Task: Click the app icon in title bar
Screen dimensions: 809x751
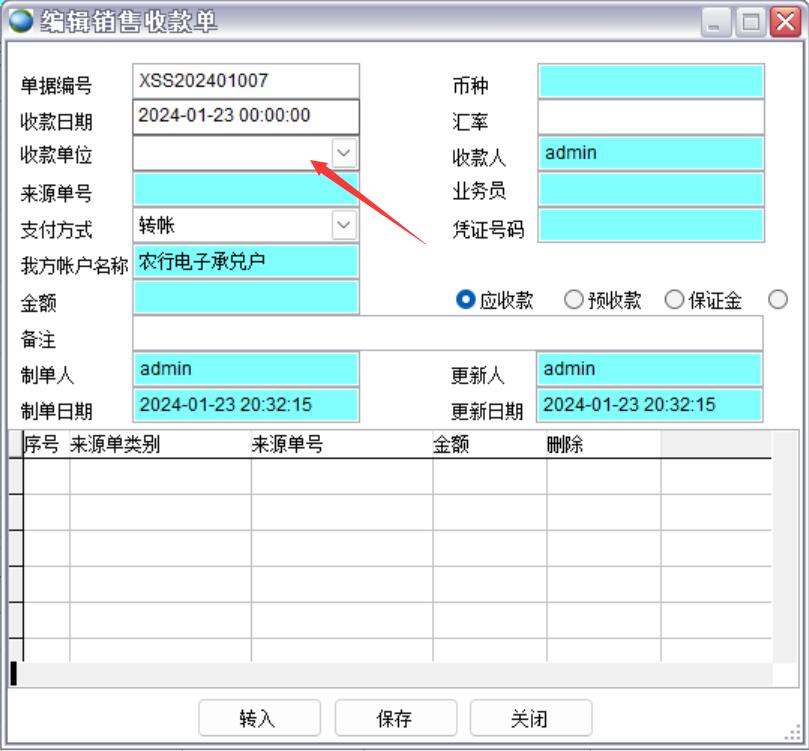Action: coord(20,21)
